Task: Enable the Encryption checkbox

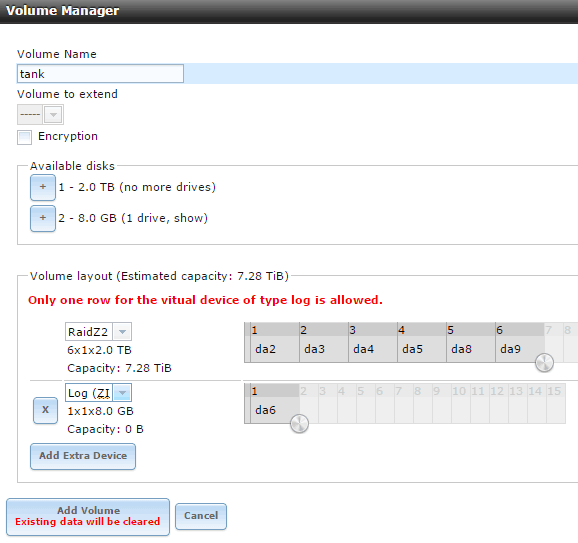Action: [24, 137]
